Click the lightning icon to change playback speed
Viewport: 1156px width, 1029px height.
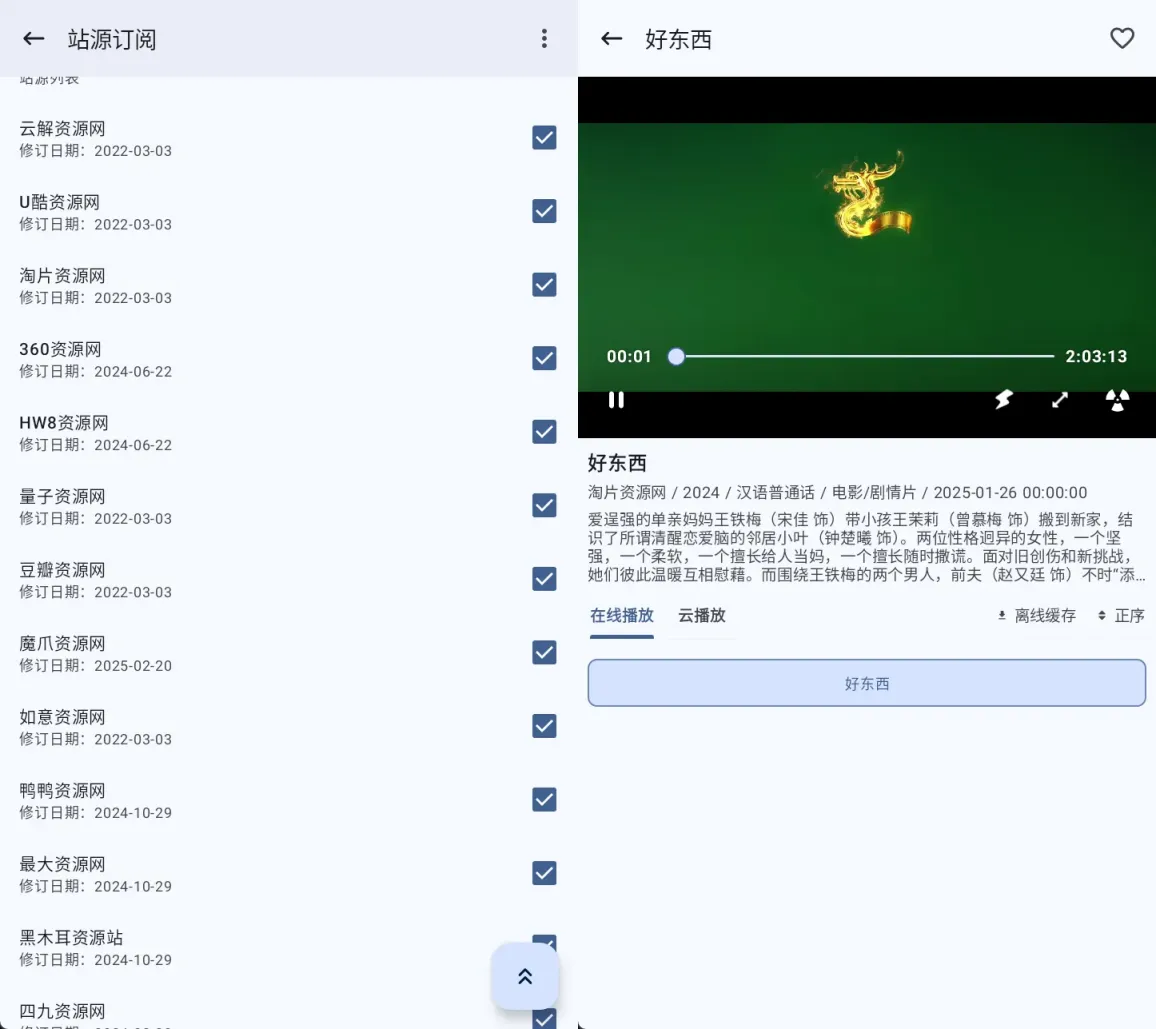coord(1003,400)
